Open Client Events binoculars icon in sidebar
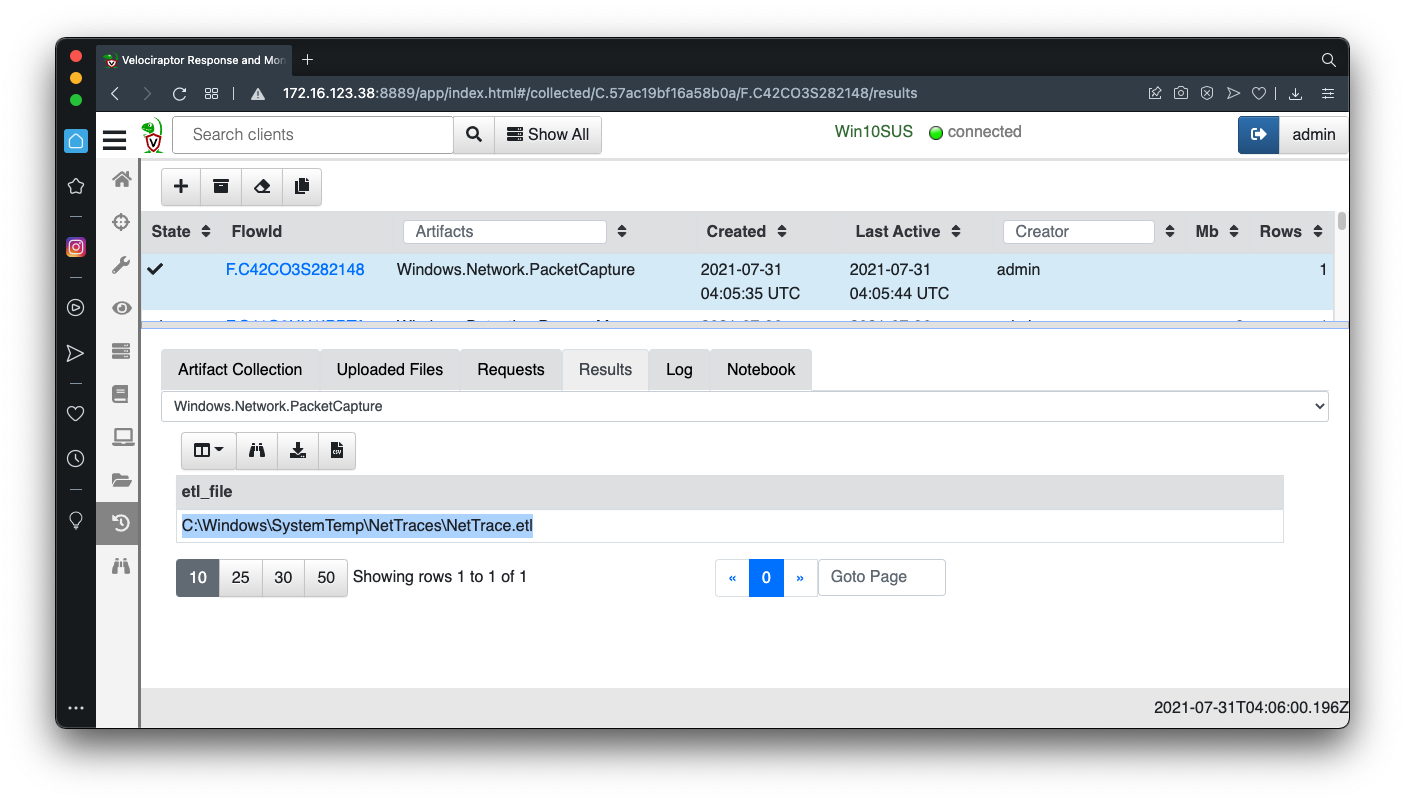The height and width of the screenshot is (802, 1405). tap(121, 566)
